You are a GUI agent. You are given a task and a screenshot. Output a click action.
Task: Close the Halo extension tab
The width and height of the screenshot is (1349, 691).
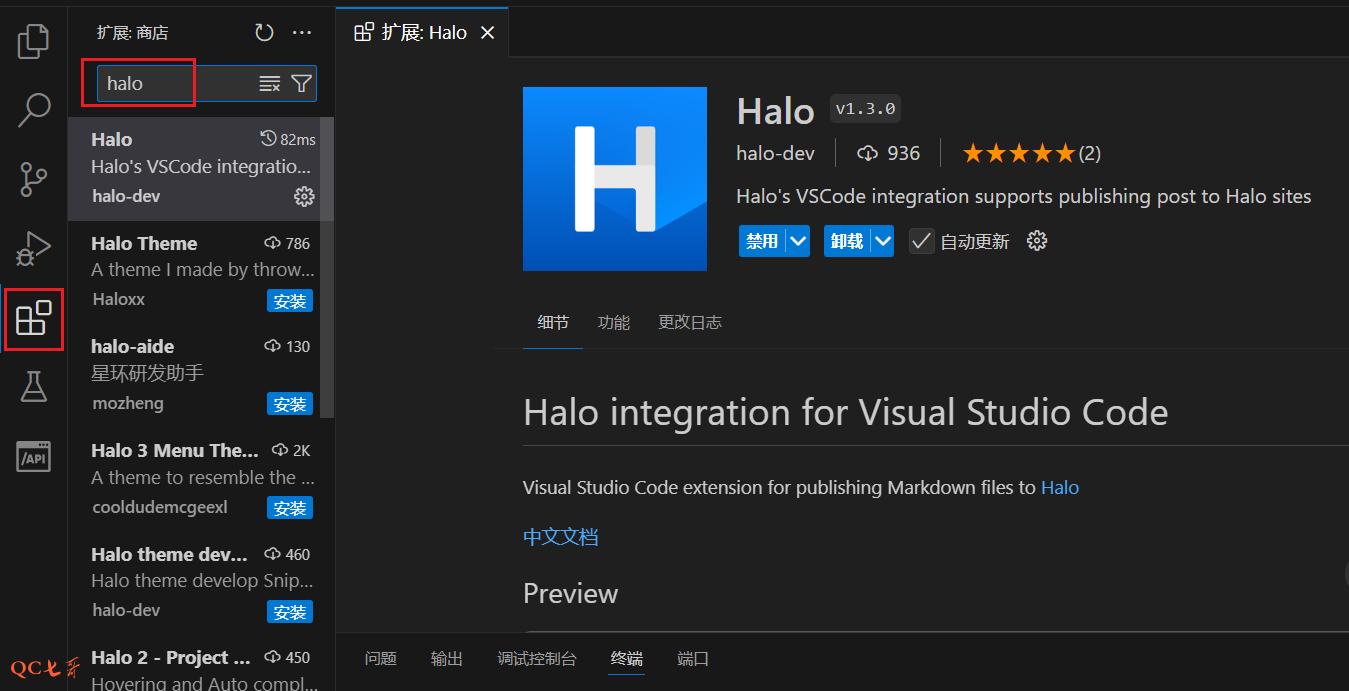pyautogui.click(x=487, y=33)
